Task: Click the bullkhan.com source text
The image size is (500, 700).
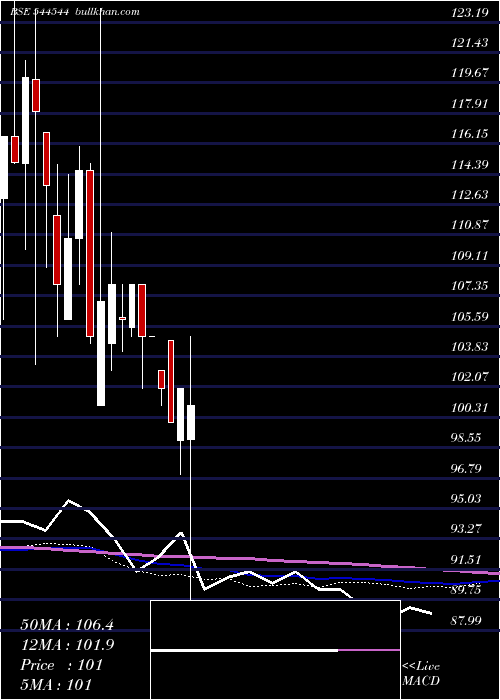Action: (108, 12)
